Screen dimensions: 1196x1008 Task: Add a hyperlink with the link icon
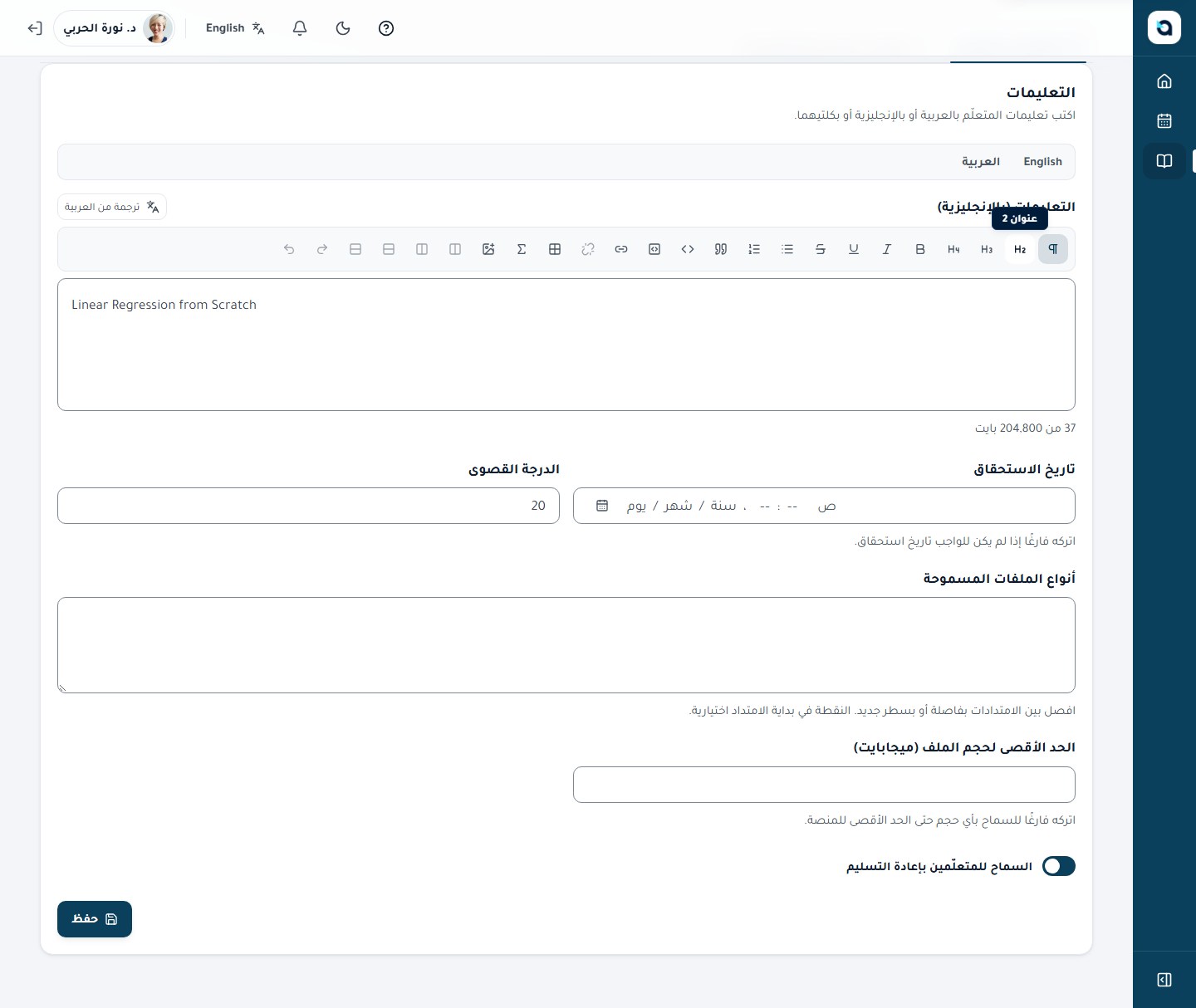(x=621, y=249)
